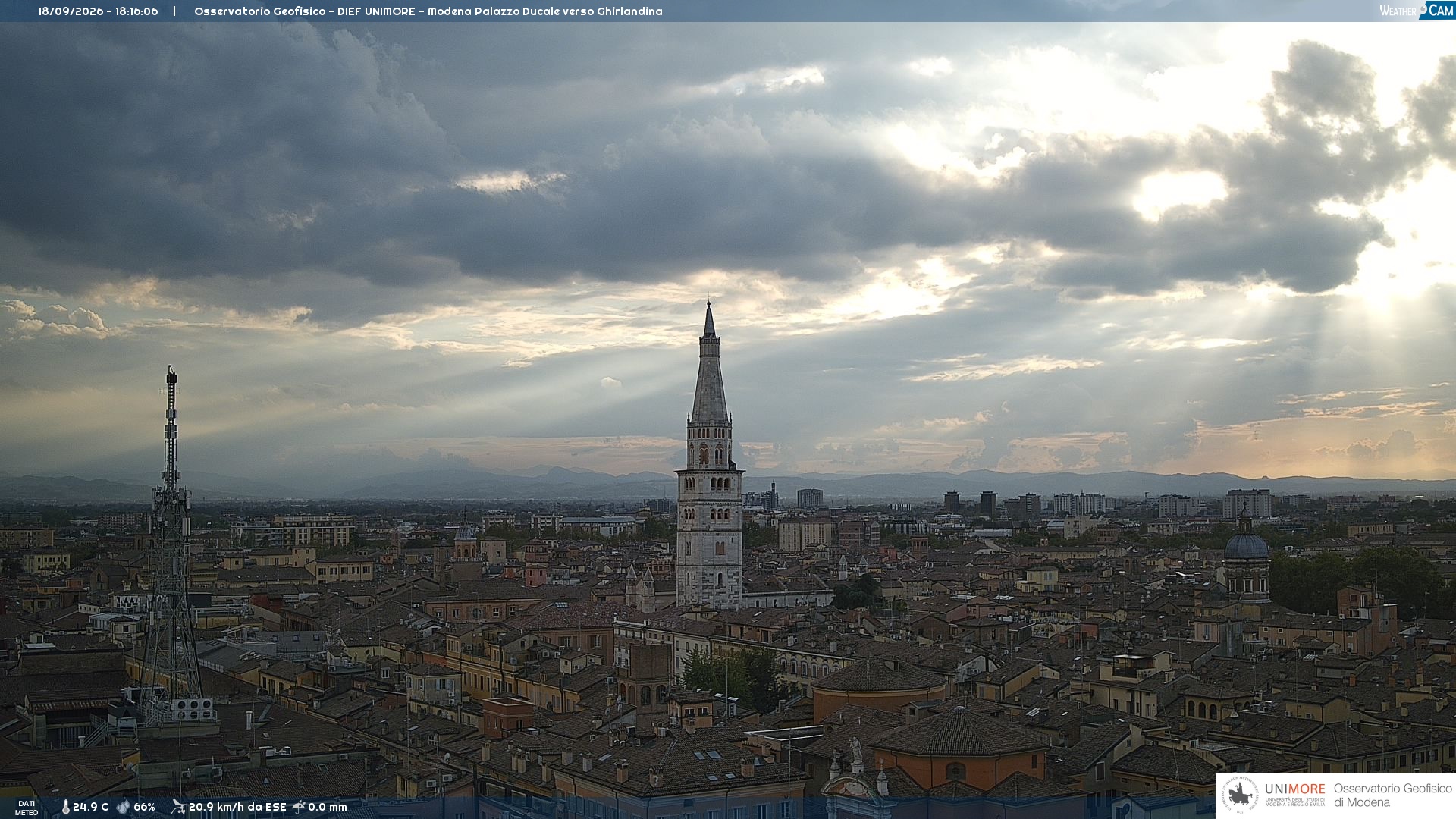Click the thermometer temperature icon
Screen dimensions: 1456x819
pyautogui.click(x=66, y=807)
